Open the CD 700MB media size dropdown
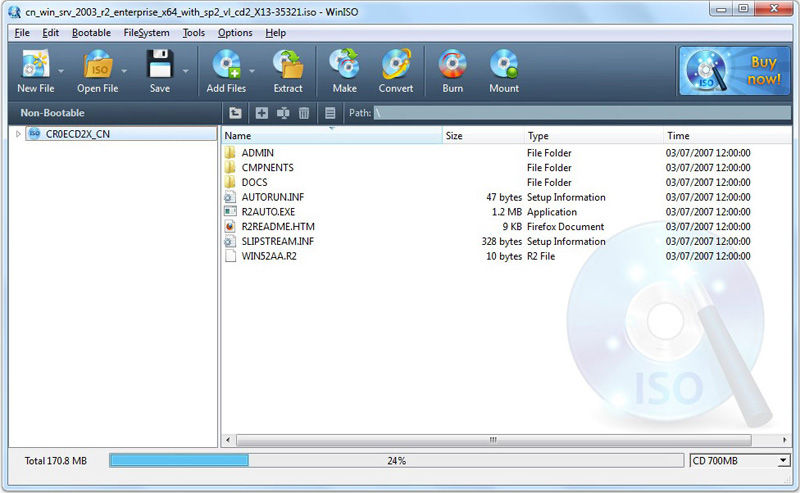 pos(739,461)
